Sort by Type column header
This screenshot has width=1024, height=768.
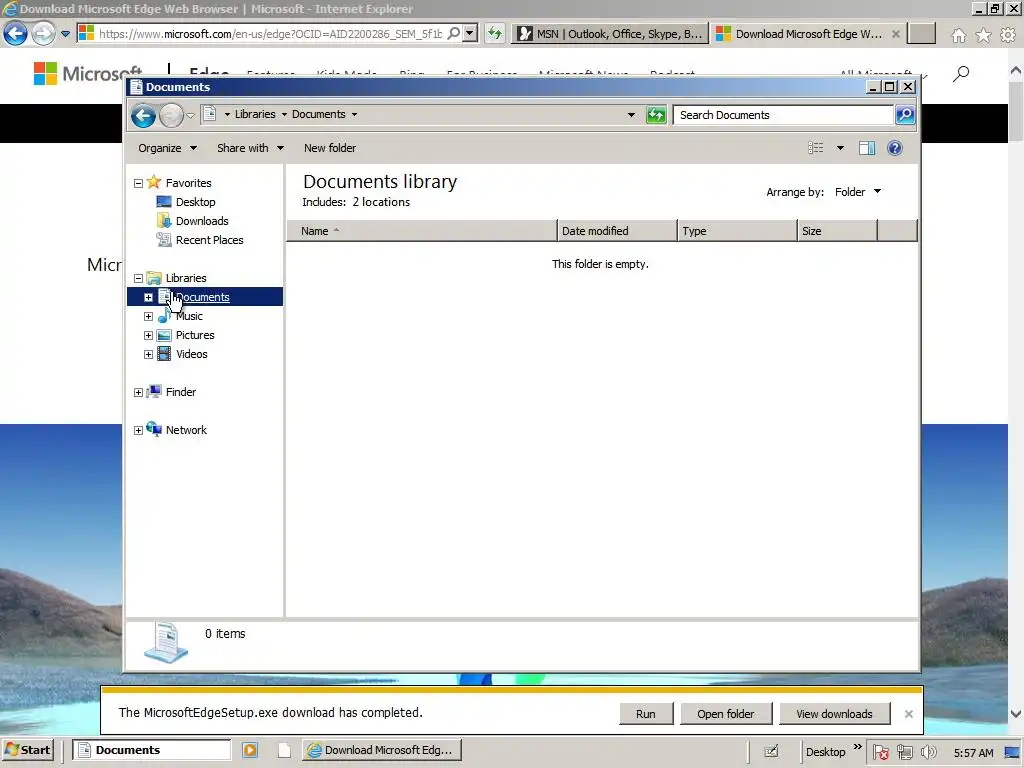737,231
